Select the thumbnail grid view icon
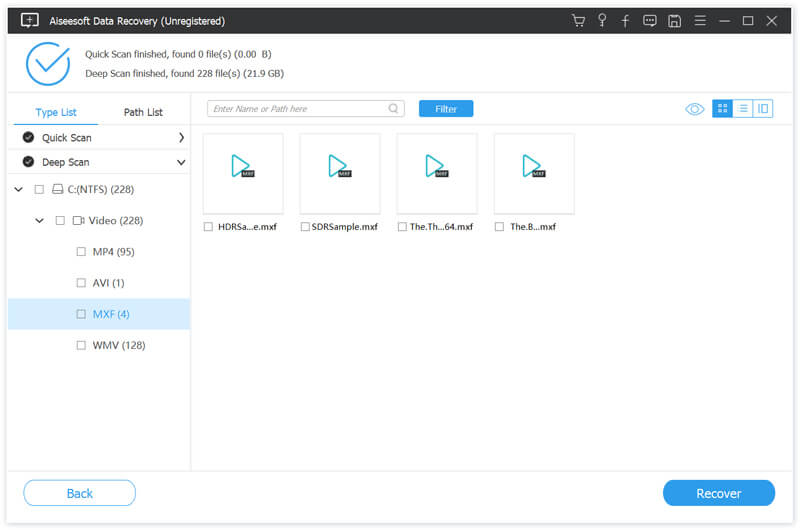Screen dimensions: 800x530 coord(722,109)
